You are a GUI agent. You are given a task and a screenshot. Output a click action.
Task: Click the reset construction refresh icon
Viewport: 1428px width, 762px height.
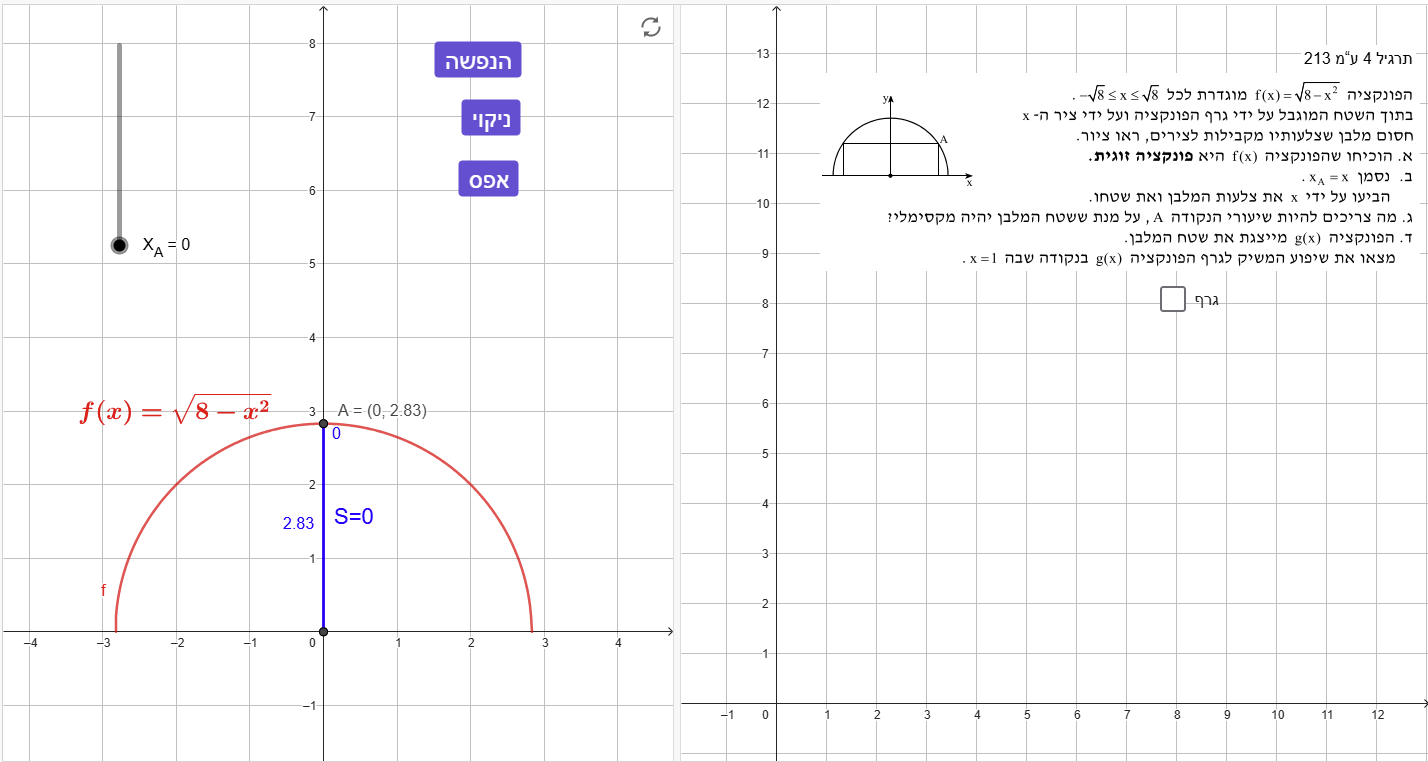pyautogui.click(x=651, y=27)
